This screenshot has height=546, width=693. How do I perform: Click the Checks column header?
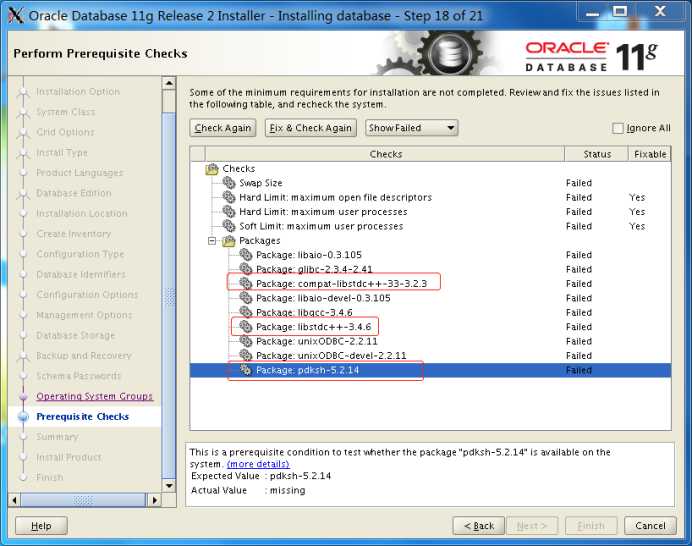pyautogui.click(x=385, y=154)
